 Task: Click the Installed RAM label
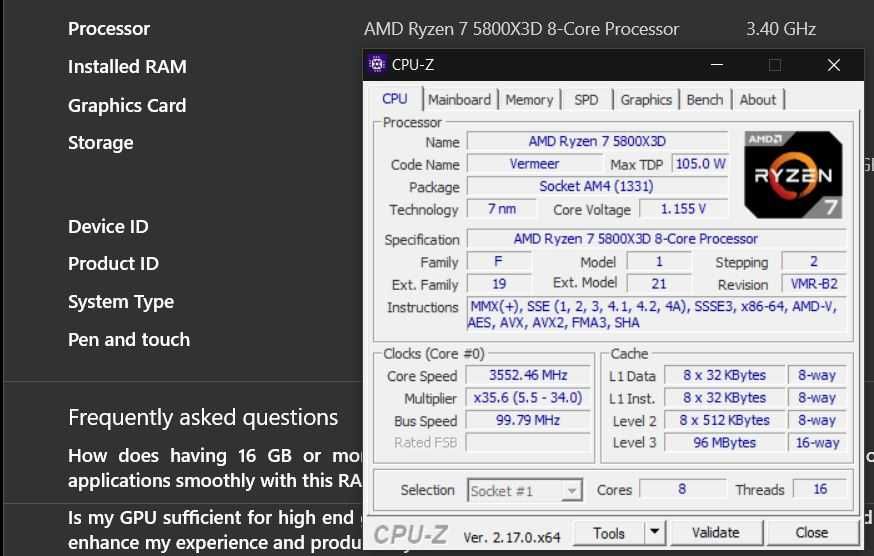click(x=127, y=67)
